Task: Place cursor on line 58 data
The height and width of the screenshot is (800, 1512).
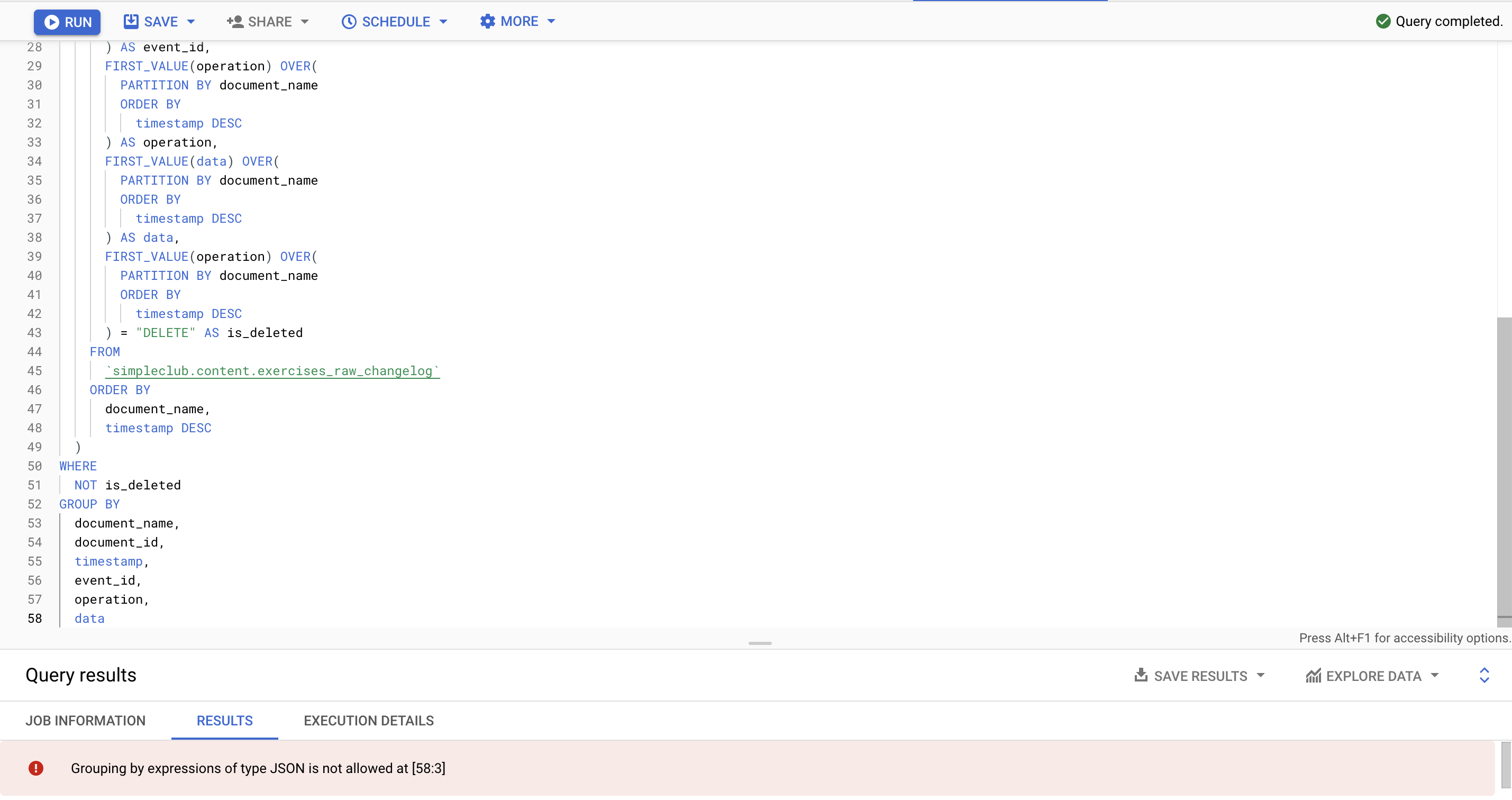Action: click(x=90, y=619)
